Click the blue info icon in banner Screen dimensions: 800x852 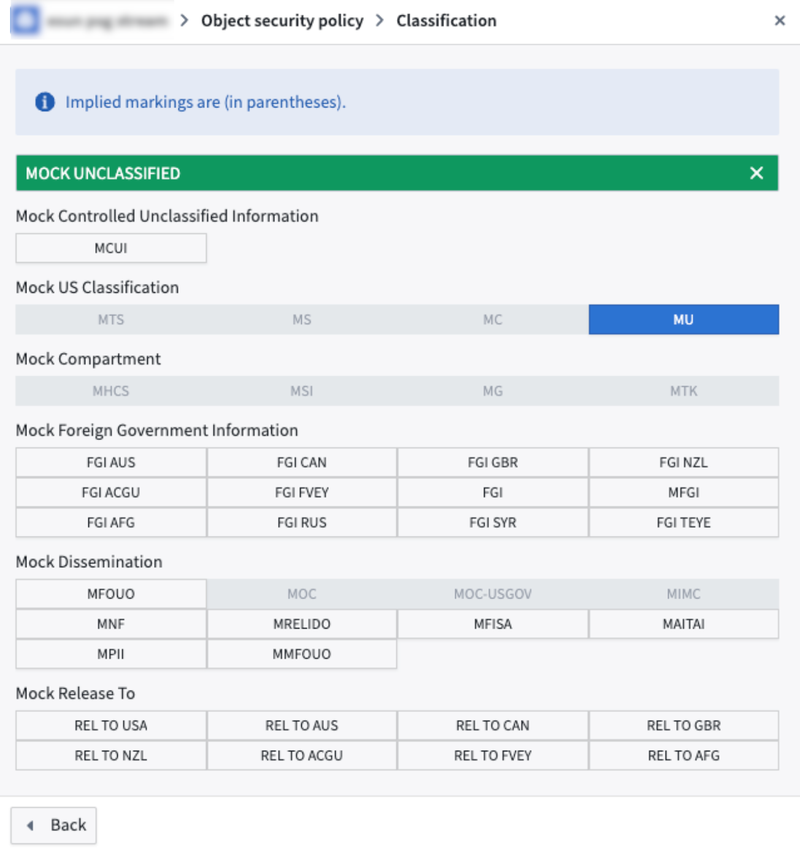[44, 102]
